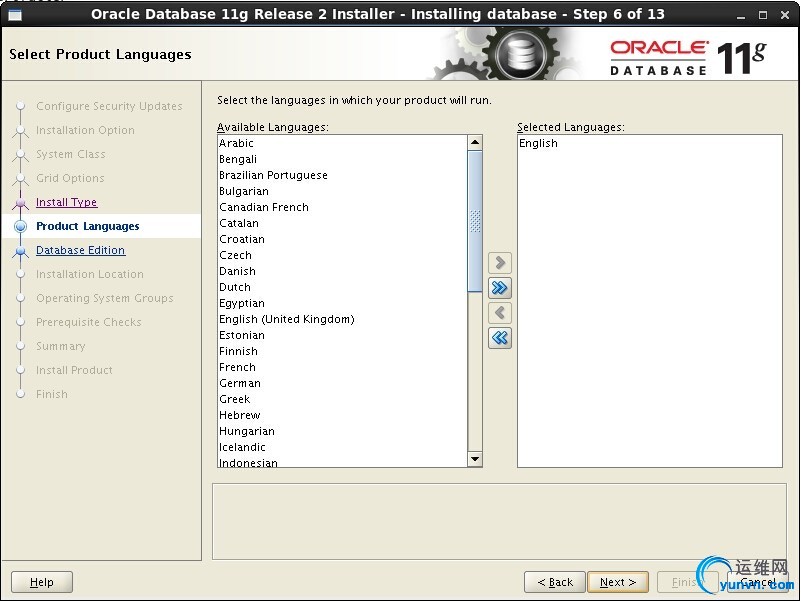Image resolution: width=801 pixels, height=602 pixels.
Task: Pick Icelandic from Available Languages
Action: click(x=342, y=447)
